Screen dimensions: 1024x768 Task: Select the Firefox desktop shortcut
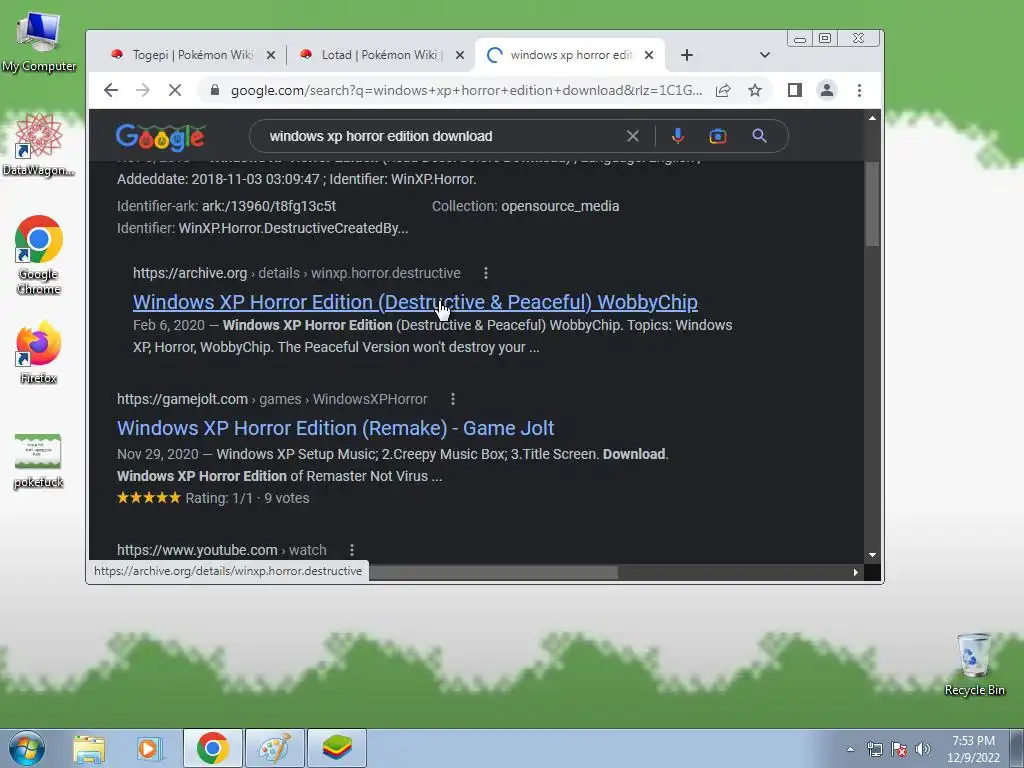tap(39, 353)
